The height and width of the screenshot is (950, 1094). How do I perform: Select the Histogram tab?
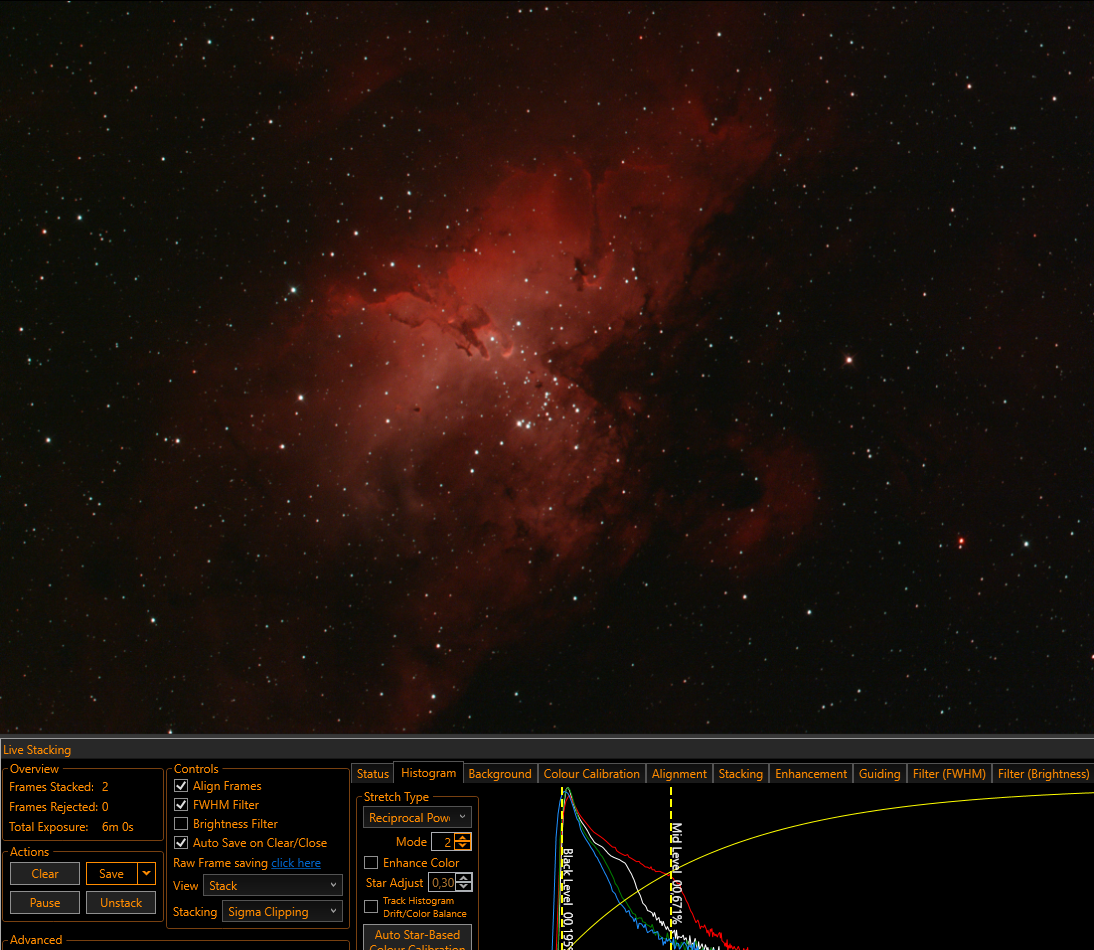coord(428,773)
